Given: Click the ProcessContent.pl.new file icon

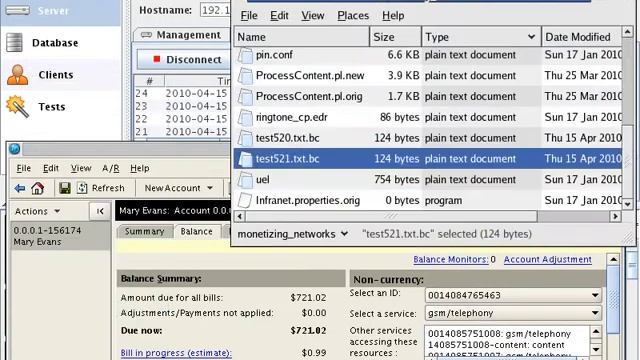Looking at the screenshot, I should (246, 76).
